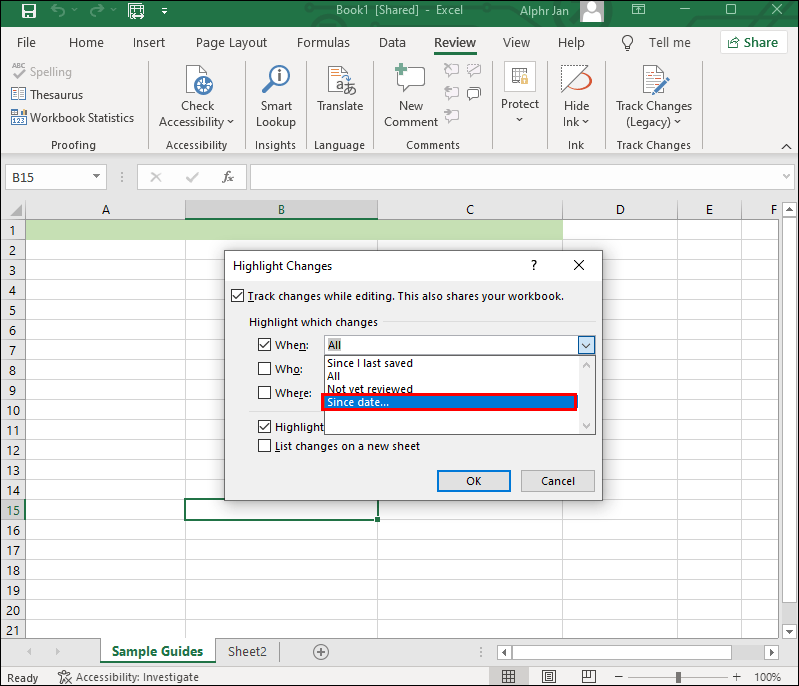Click the Workbook Statistics icon
Image resolution: width=799 pixels, height=686 pixels.
point(18,117)
